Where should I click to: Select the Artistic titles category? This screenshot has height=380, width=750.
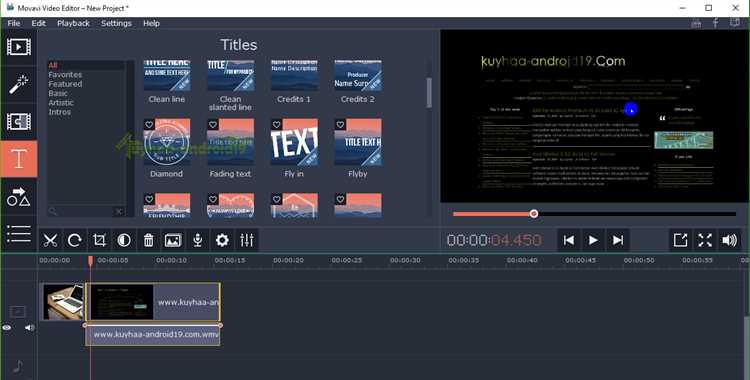click(x=61, y=102)
